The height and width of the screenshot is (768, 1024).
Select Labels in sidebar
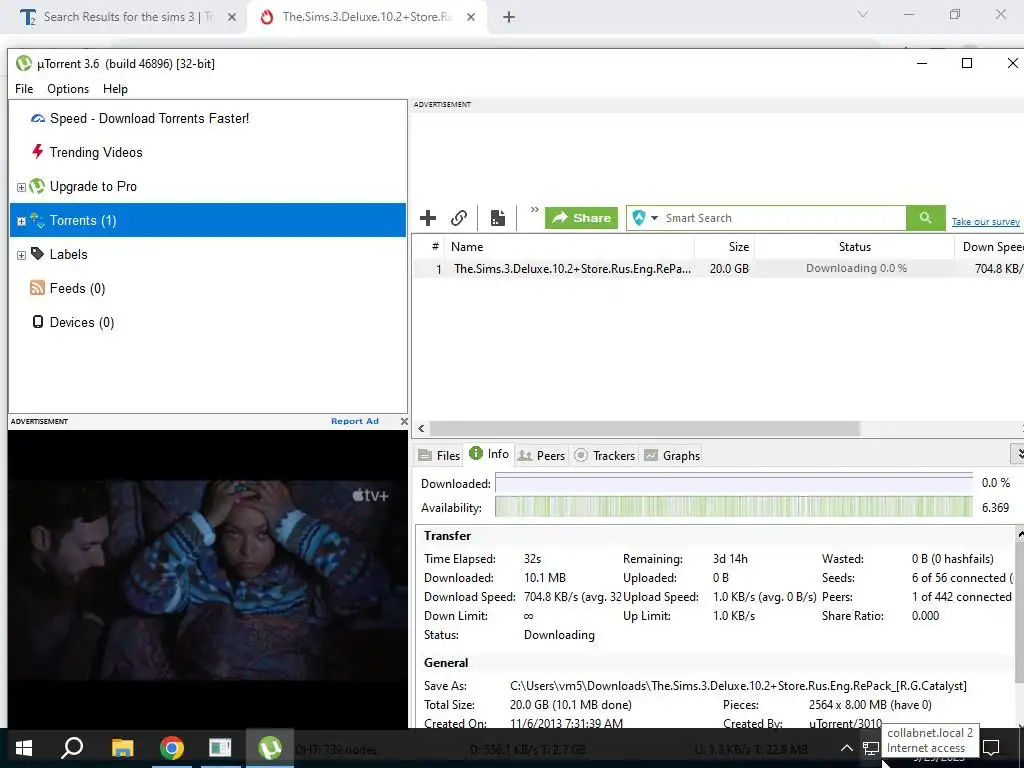[x=69, y=255]
